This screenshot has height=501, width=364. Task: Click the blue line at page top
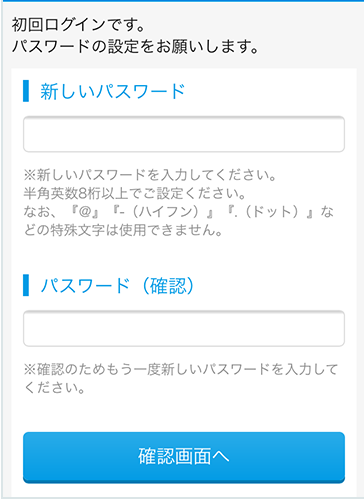[182, 1]
